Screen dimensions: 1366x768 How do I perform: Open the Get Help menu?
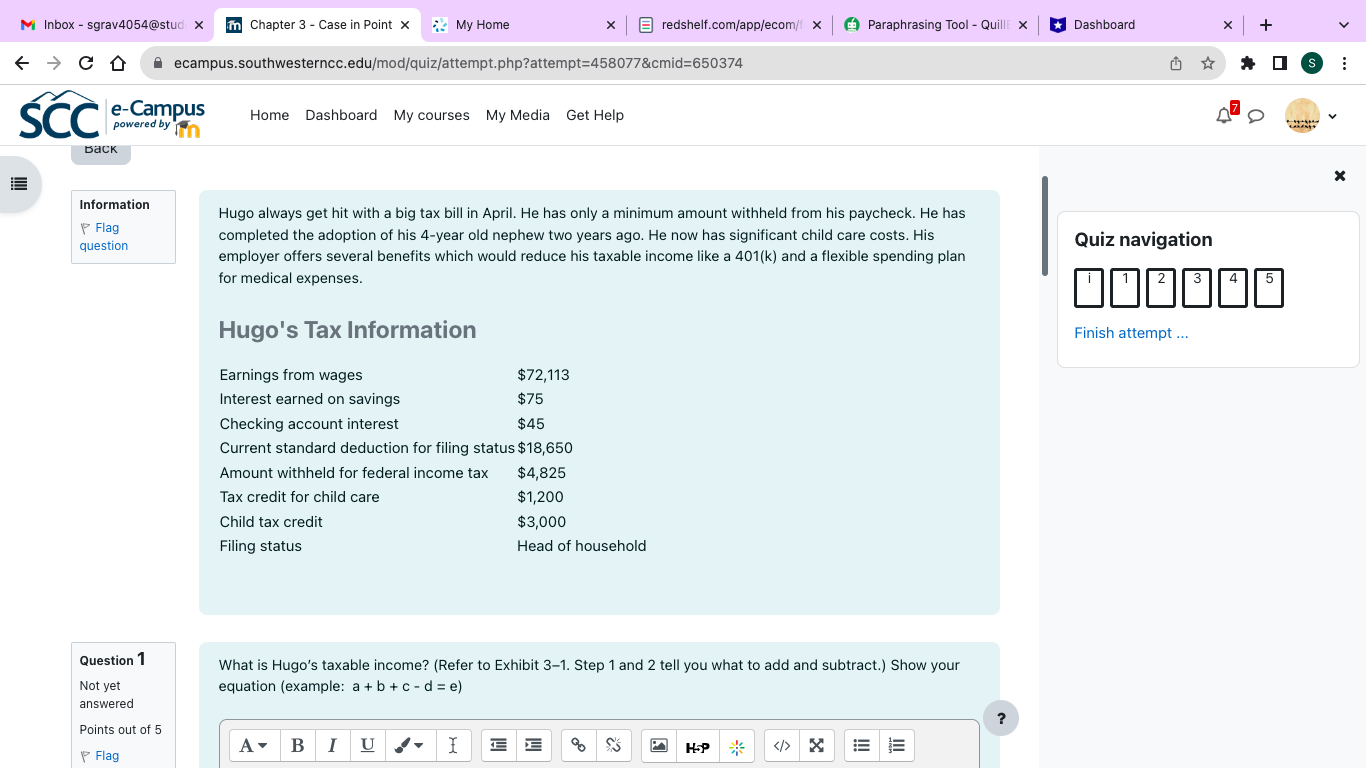[x=595, y=115]
